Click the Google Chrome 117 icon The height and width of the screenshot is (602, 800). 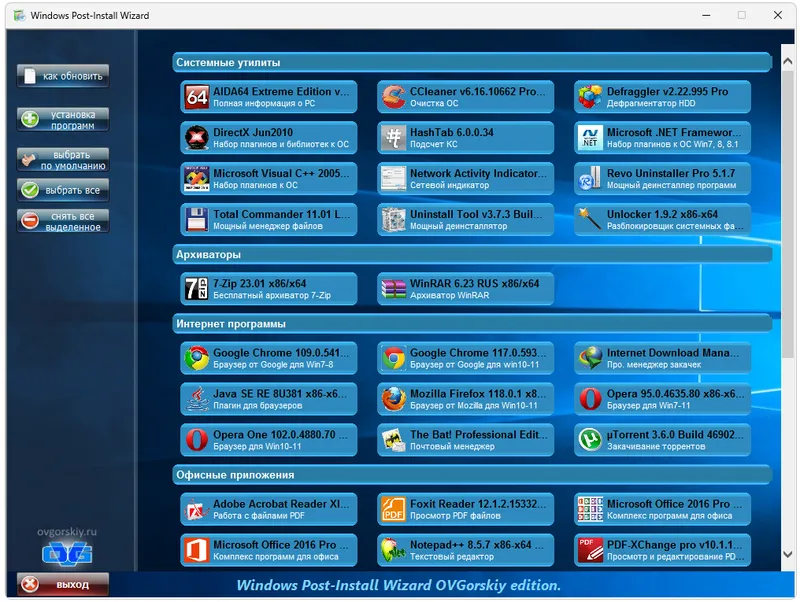pyautogui.click(x=393, y=358)
